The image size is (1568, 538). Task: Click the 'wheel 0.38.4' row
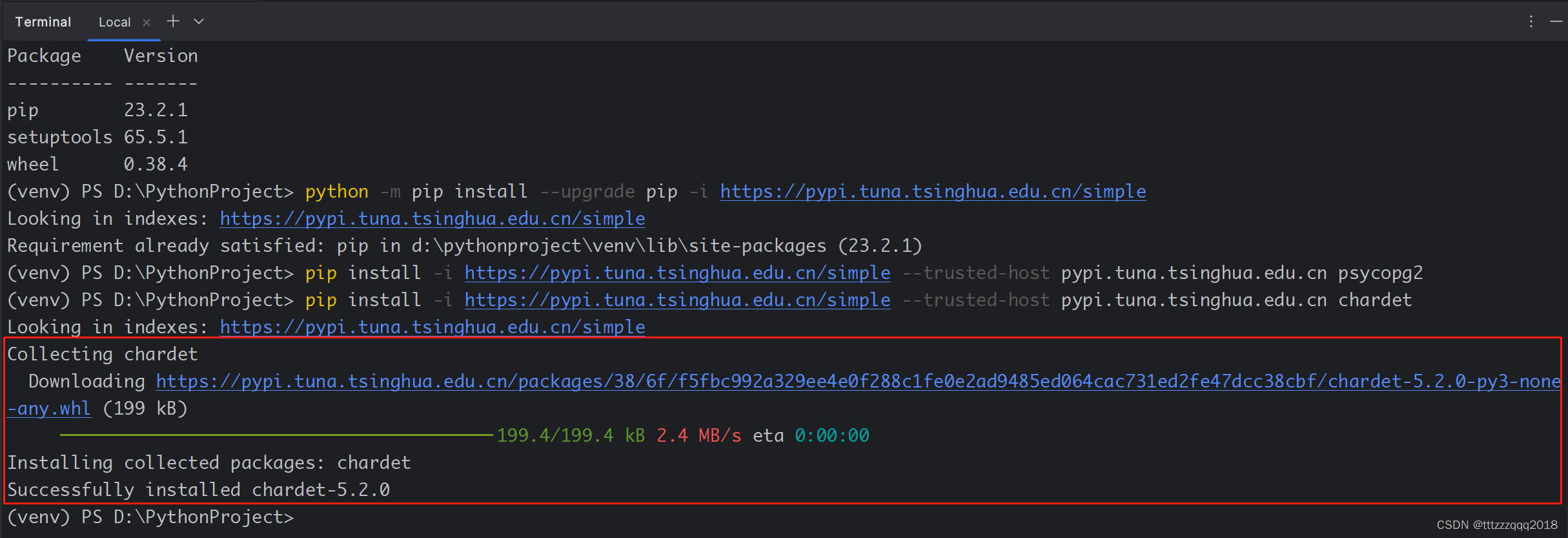pos(97,165)
